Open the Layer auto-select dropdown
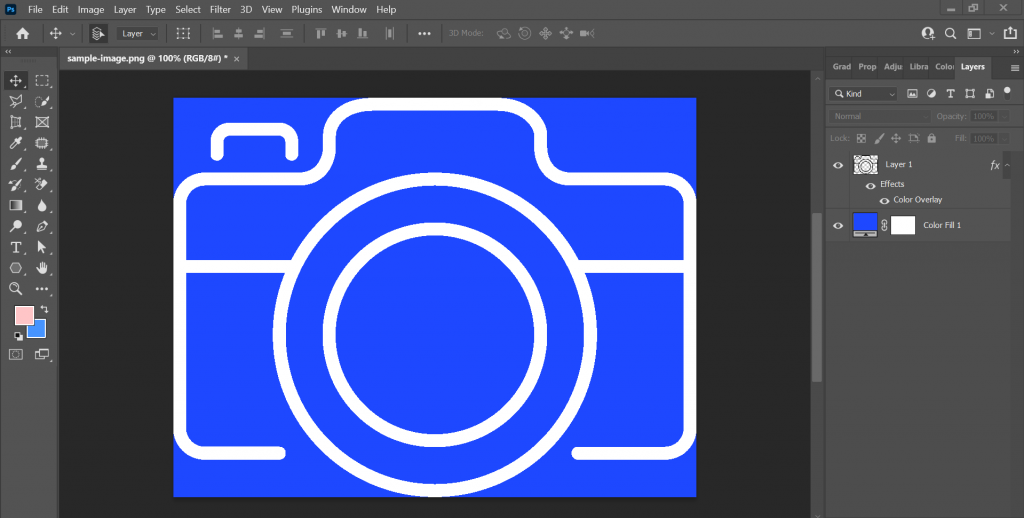The image size is (1024, 518). click(138, 33)
